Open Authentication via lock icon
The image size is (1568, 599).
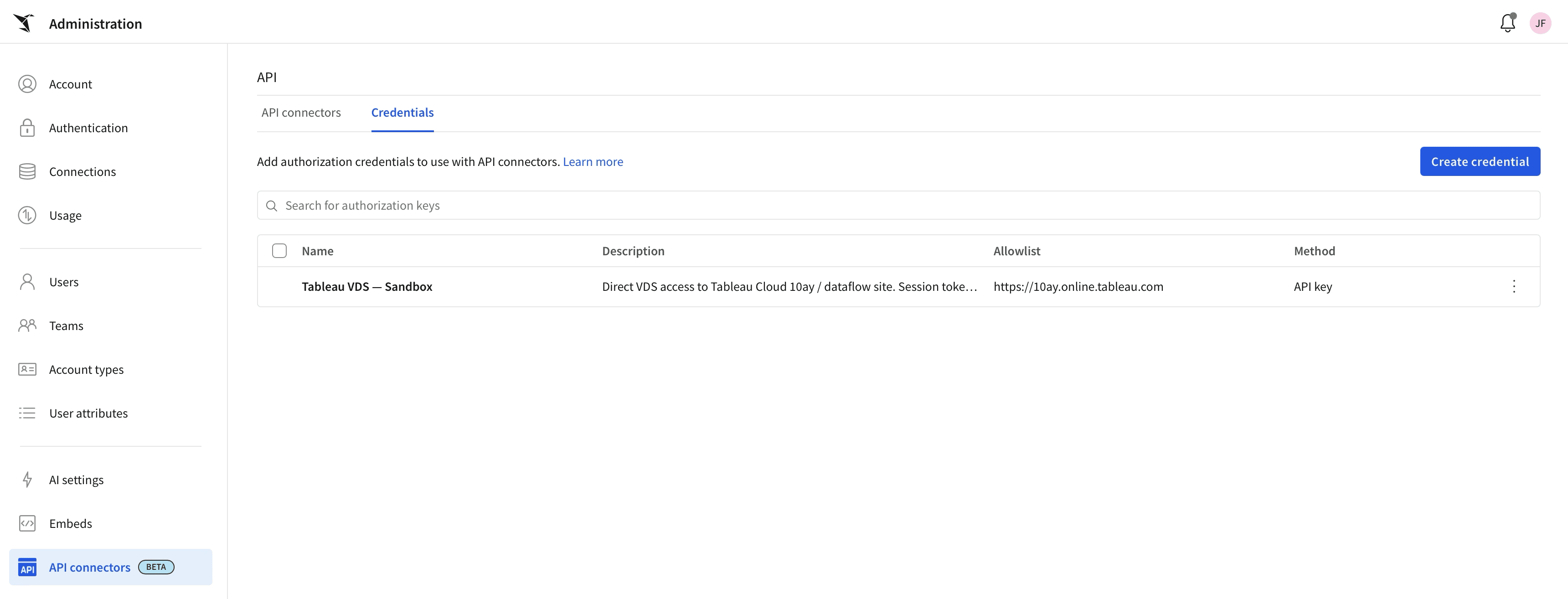(27, 128)
